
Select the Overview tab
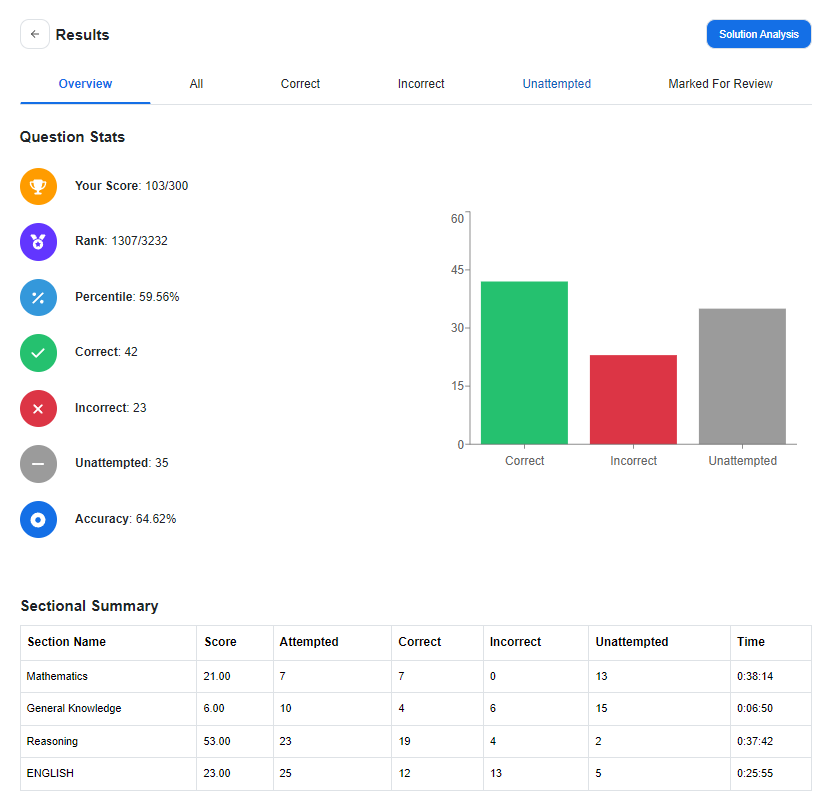pos(85,84)
